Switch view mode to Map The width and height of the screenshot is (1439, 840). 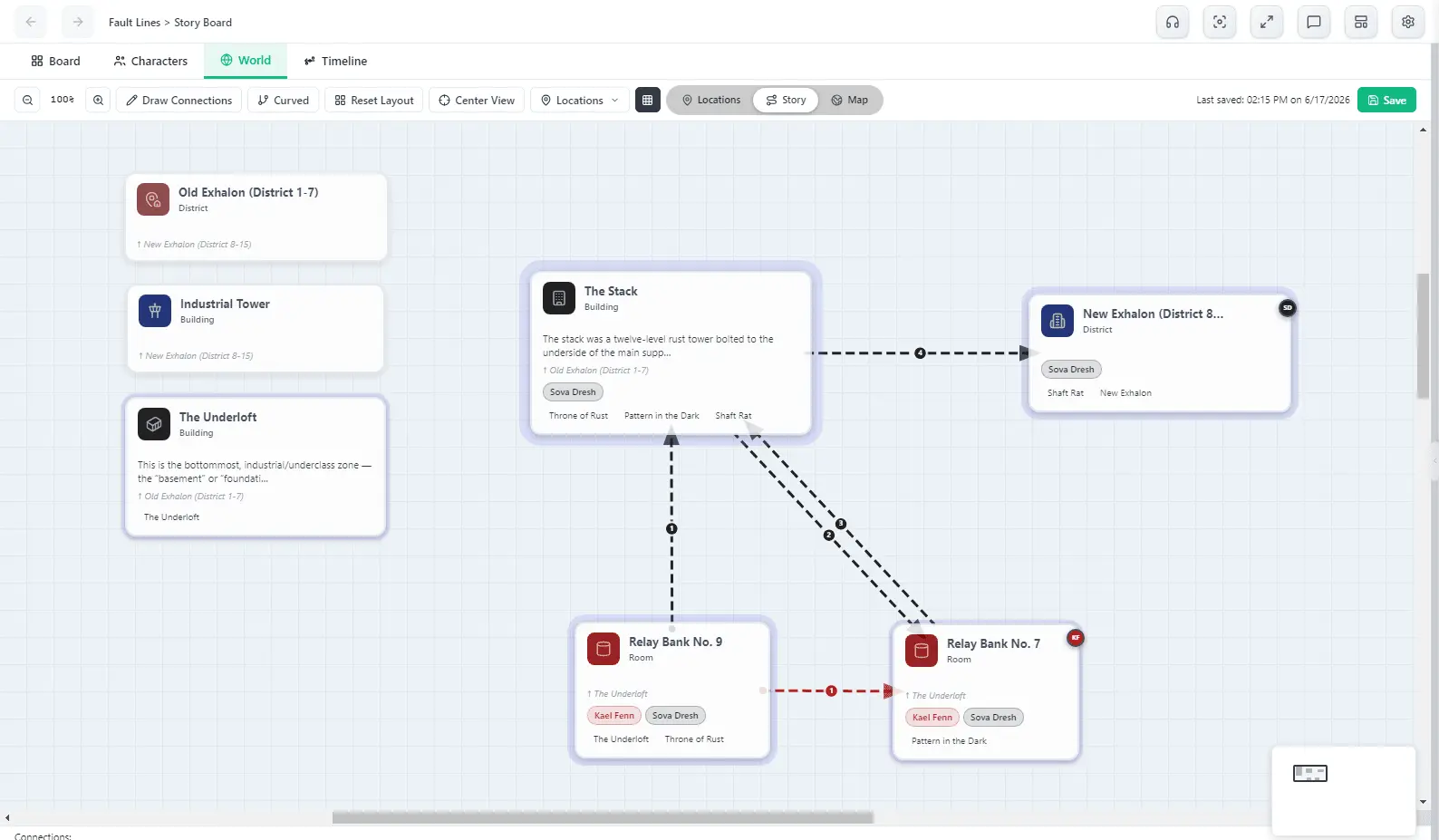[850, 101]
